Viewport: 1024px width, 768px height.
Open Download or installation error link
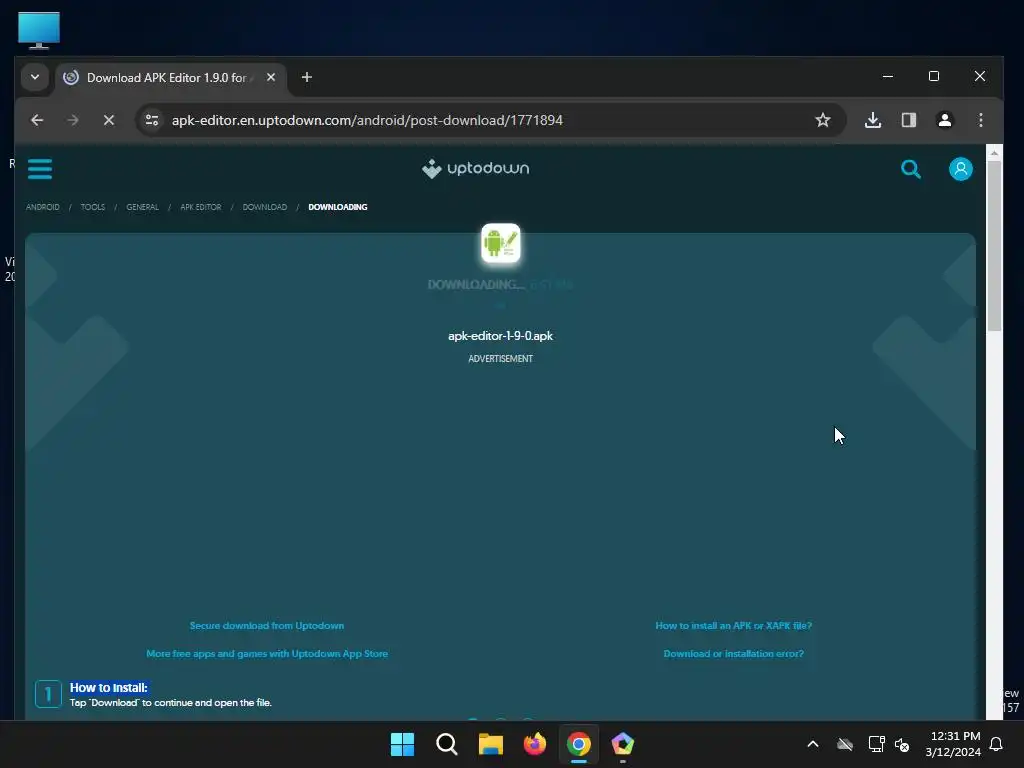click(x=733, y=654)
